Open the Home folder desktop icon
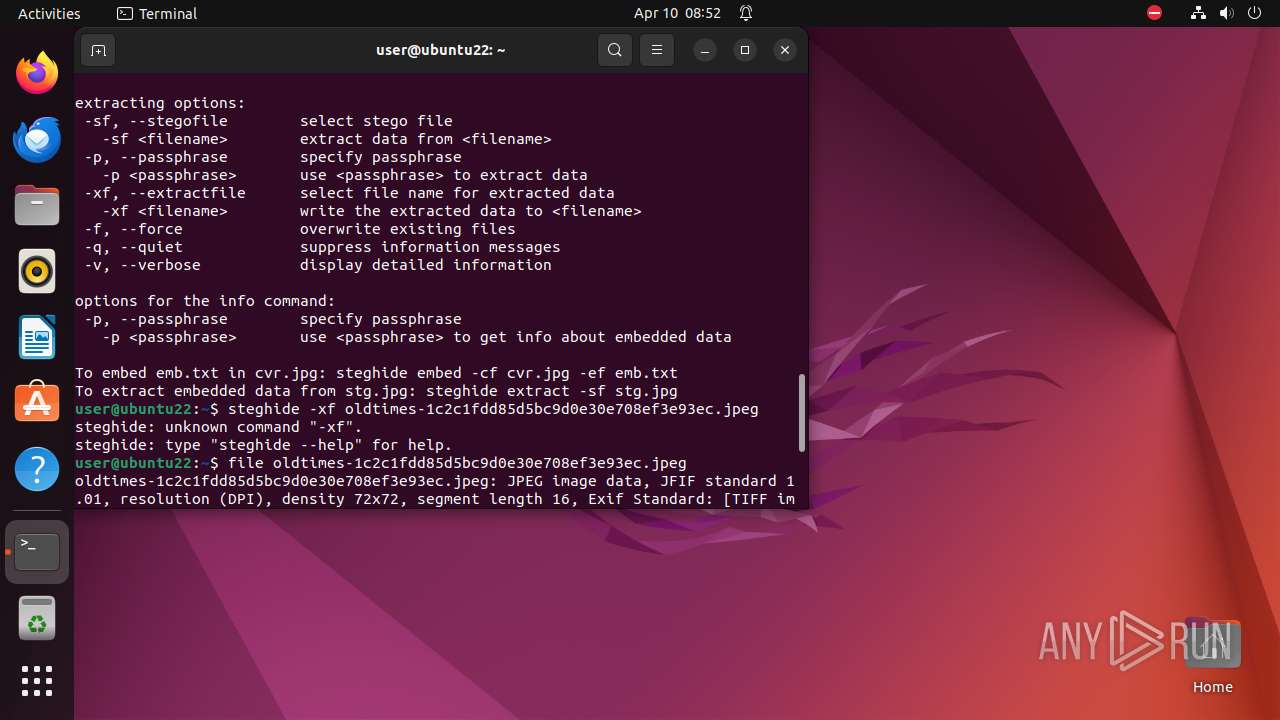 click(x=1212, y=657)
